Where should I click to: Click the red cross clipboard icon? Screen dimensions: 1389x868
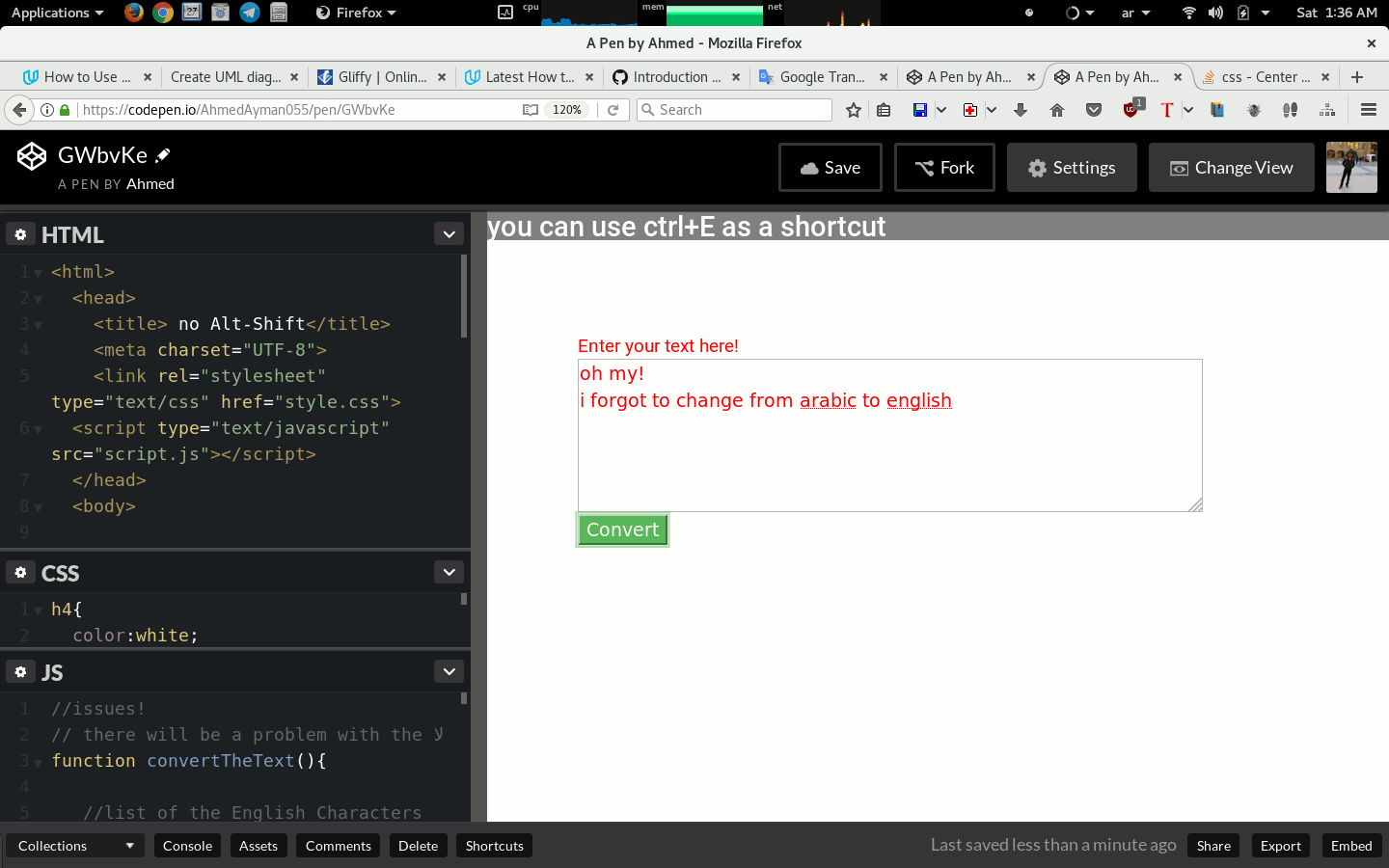[x=970, y=110]
